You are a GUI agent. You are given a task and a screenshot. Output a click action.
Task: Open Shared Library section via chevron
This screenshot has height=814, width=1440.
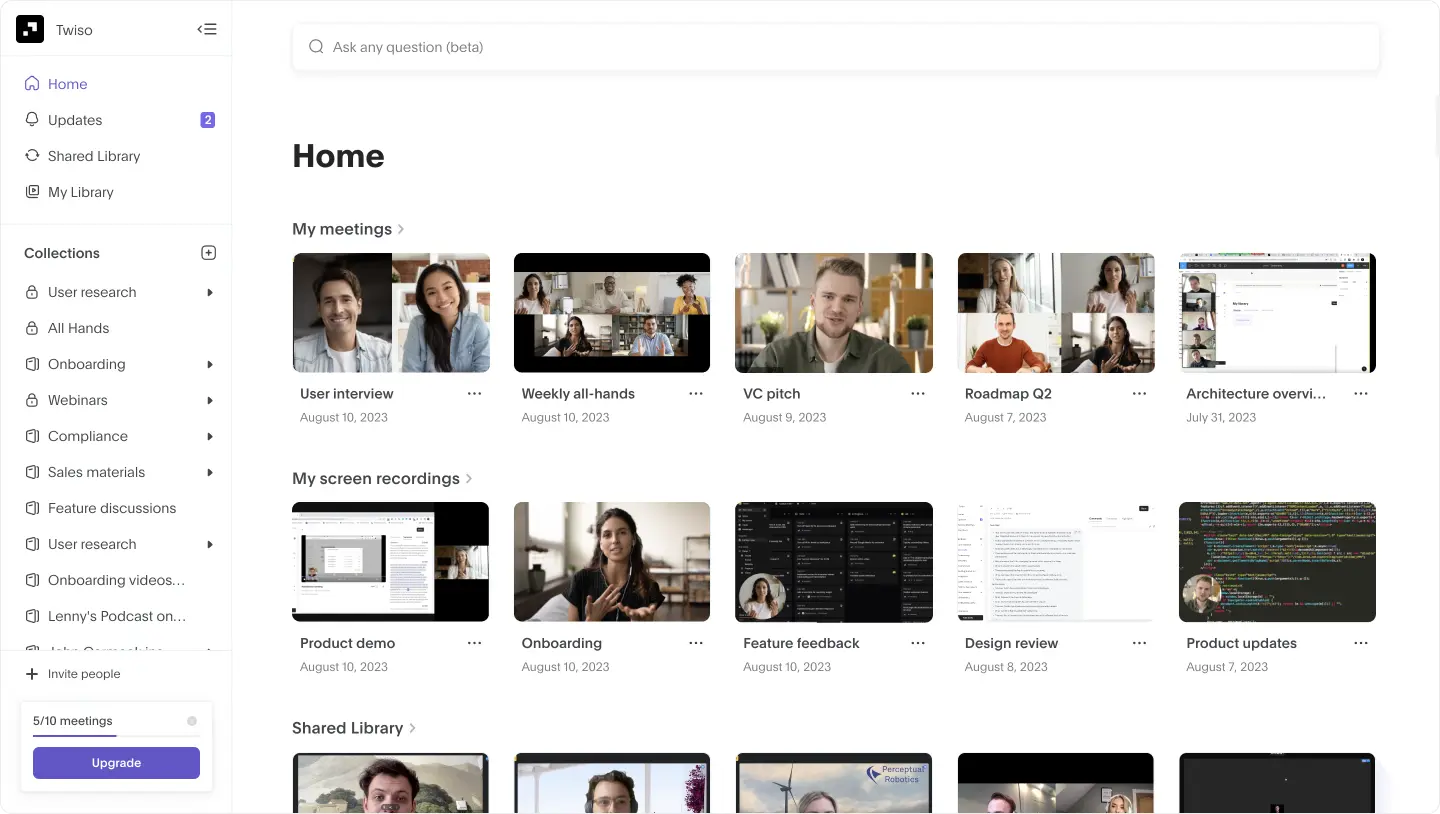pos(412,728)
